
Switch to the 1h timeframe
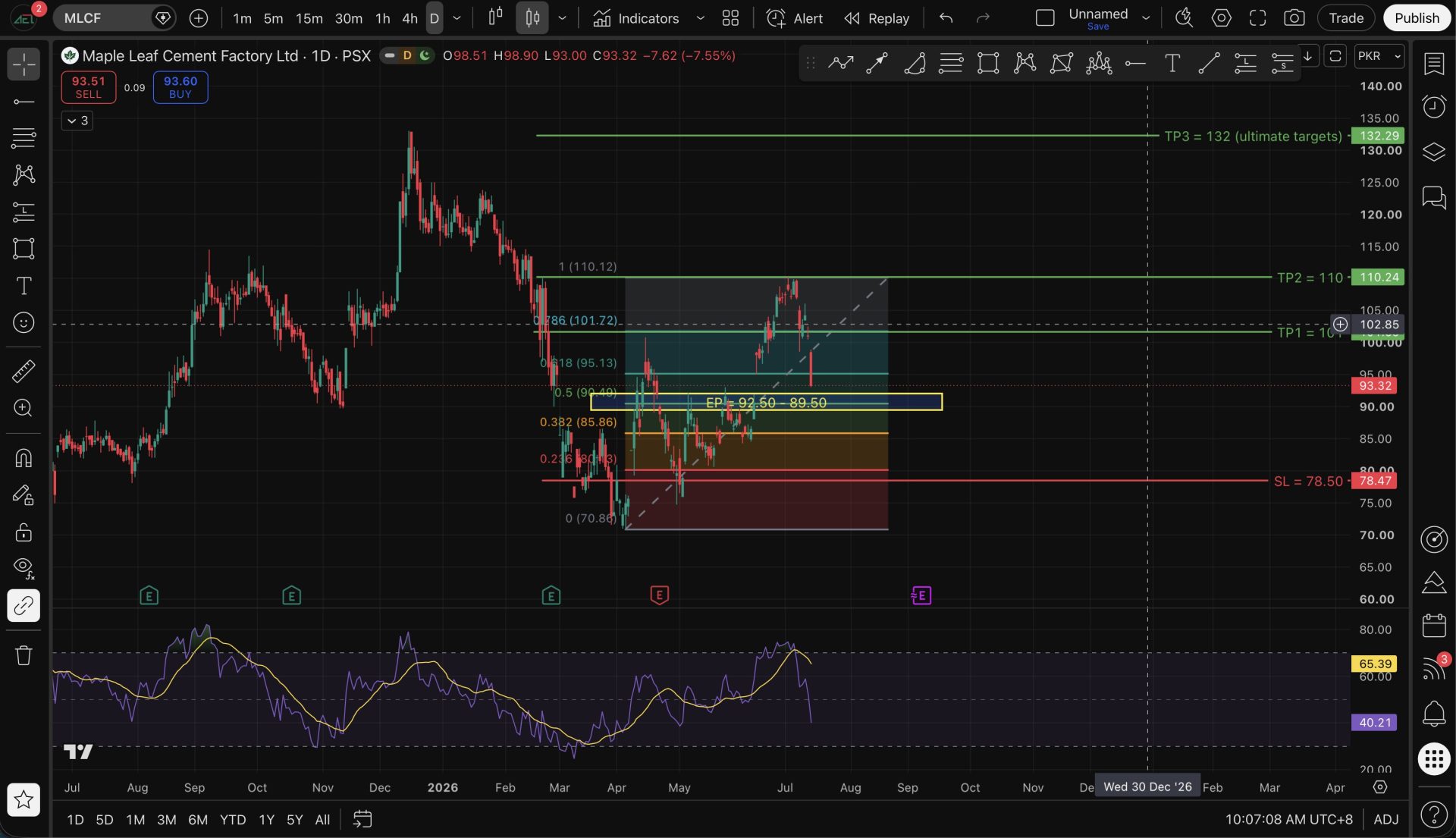click(x=383, y=18)
